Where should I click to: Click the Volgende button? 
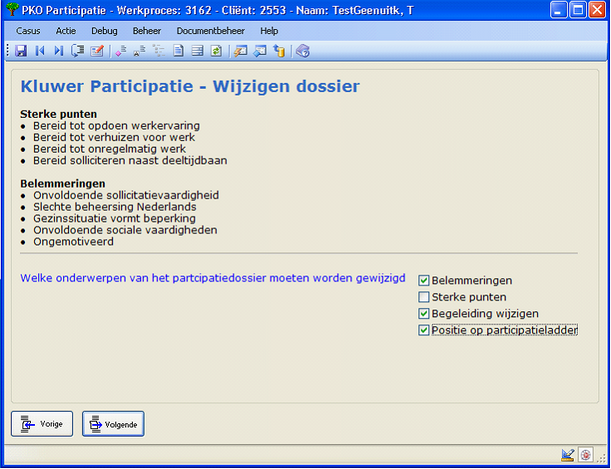point(113,424)
